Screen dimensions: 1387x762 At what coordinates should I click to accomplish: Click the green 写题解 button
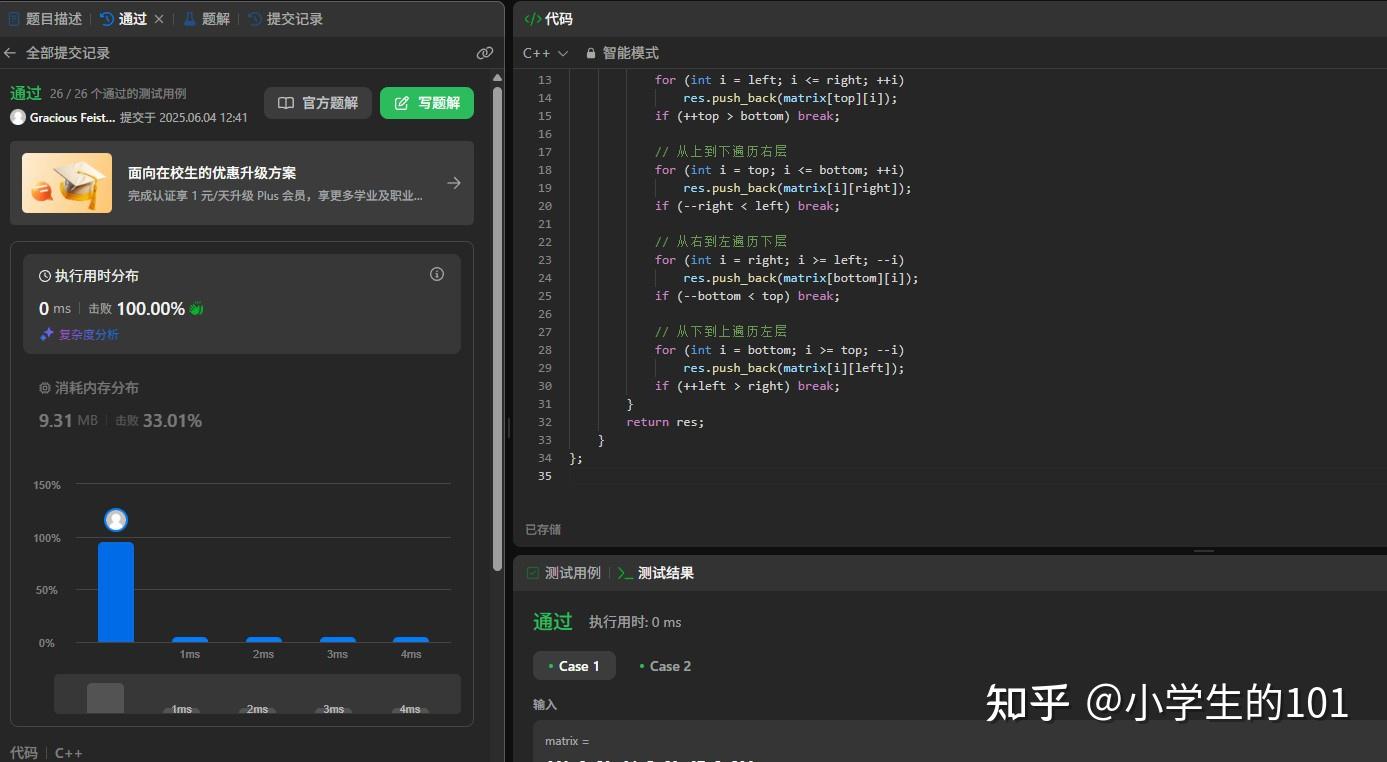pos(426,102)
